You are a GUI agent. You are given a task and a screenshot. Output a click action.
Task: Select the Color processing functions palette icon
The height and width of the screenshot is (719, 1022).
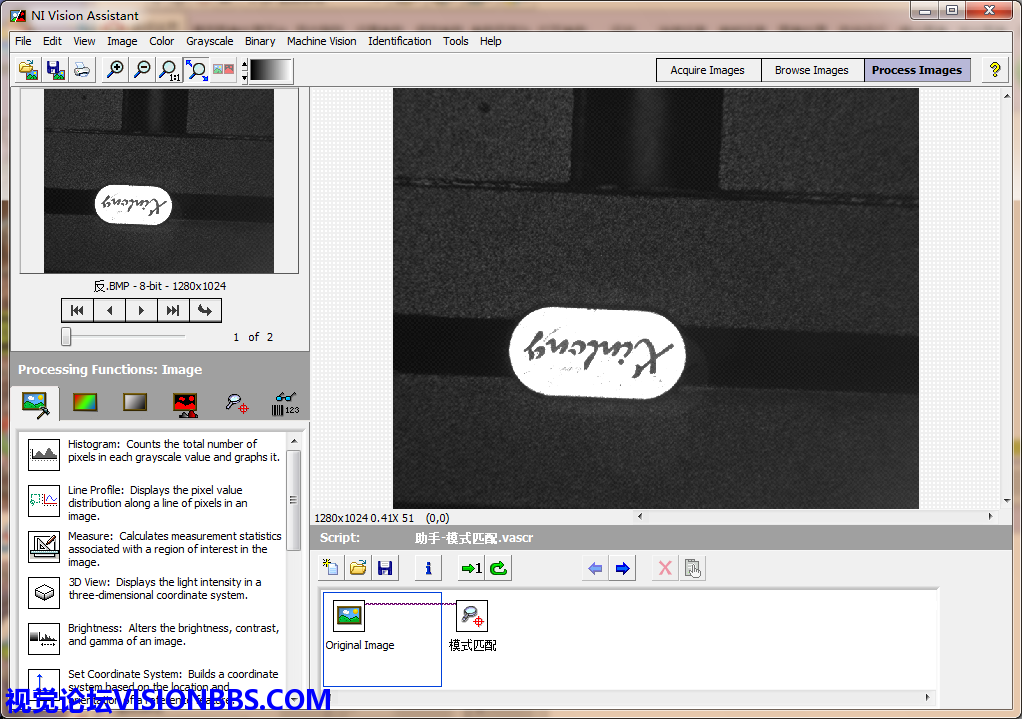(x=85, y=403)
